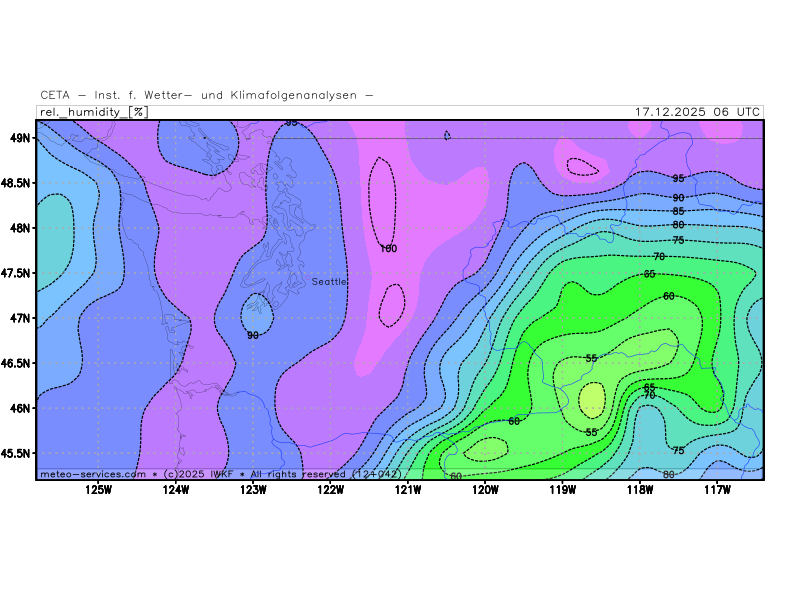This screenshot has height=600, width=800.
Task: Pick the yellow-green humidity minimum area
Action: tap(592, 401)
